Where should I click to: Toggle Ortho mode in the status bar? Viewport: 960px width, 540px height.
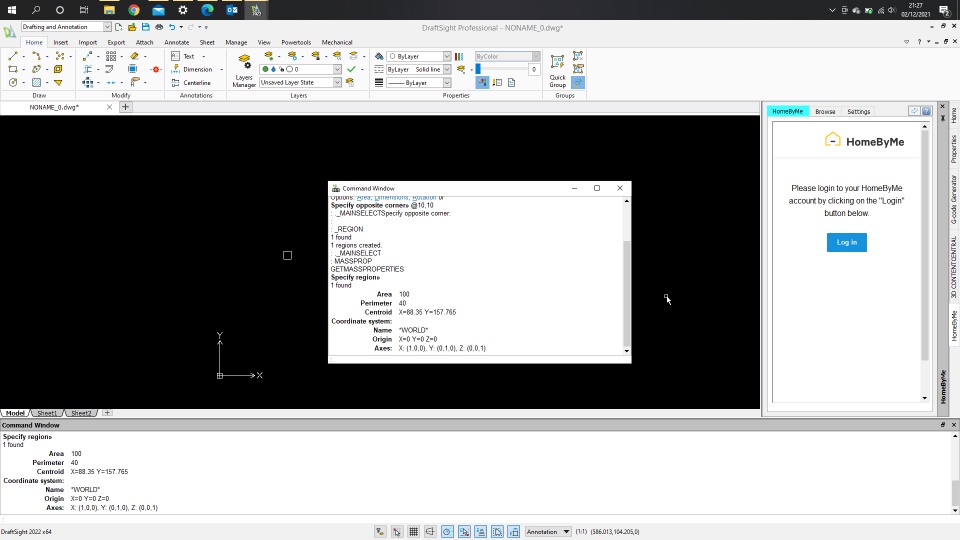[430, 531]
